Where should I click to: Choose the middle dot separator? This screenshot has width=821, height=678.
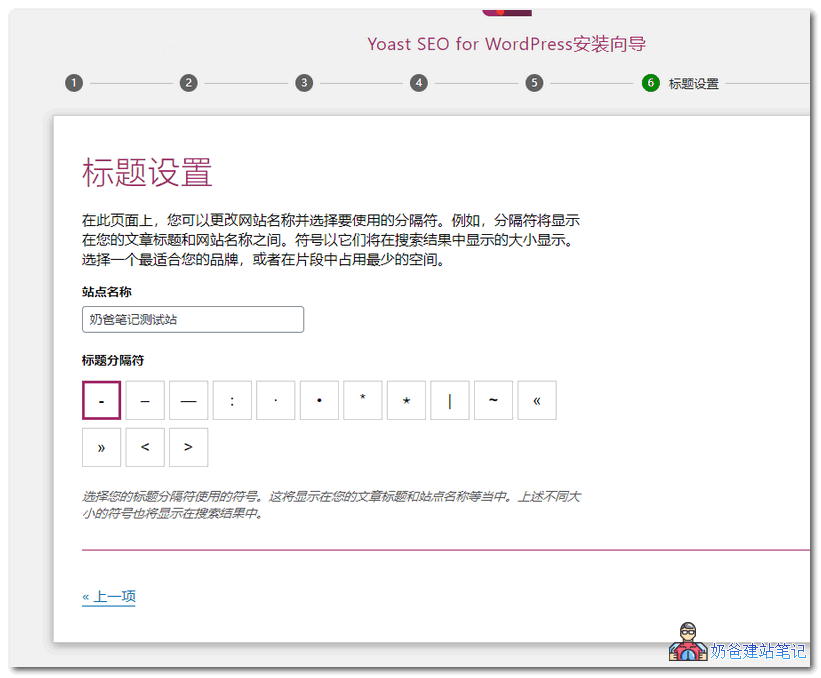coord(276,400)
